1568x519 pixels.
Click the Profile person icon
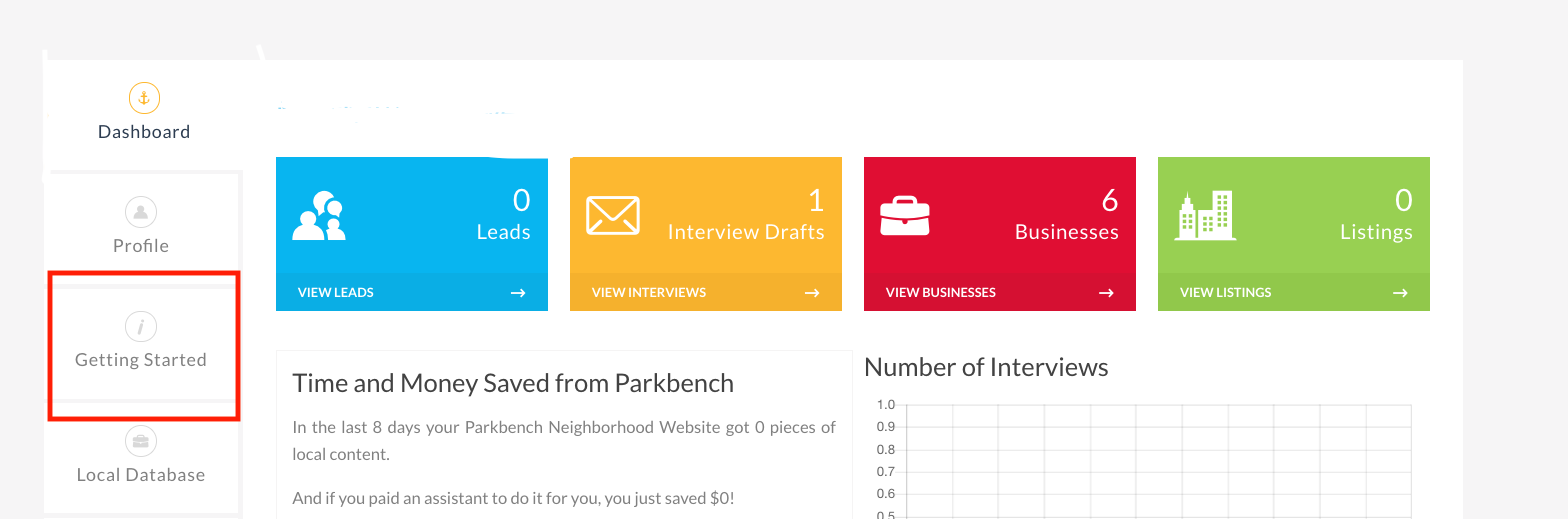click(141, 212)
